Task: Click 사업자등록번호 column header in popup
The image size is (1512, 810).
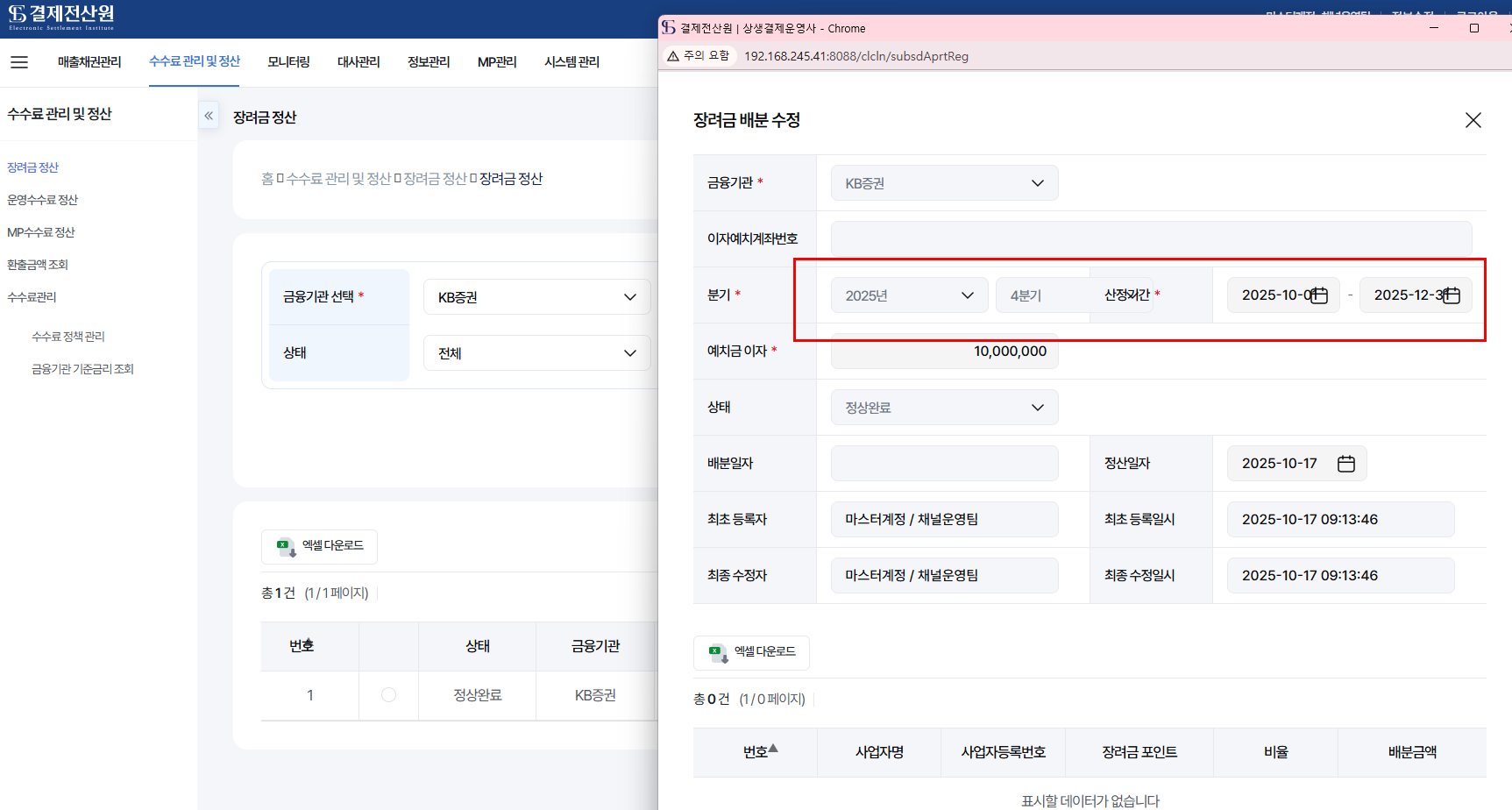Action: point(1003,752)
